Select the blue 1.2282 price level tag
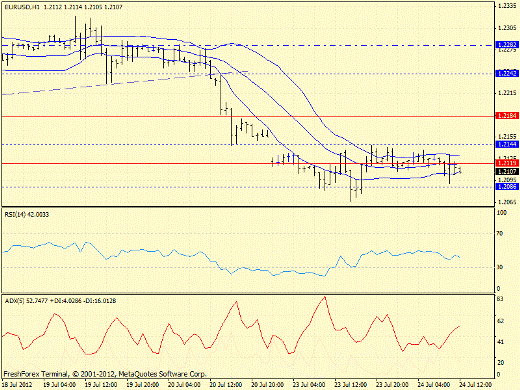This screenshot has height=390, width=520. (x=507, y=45)
